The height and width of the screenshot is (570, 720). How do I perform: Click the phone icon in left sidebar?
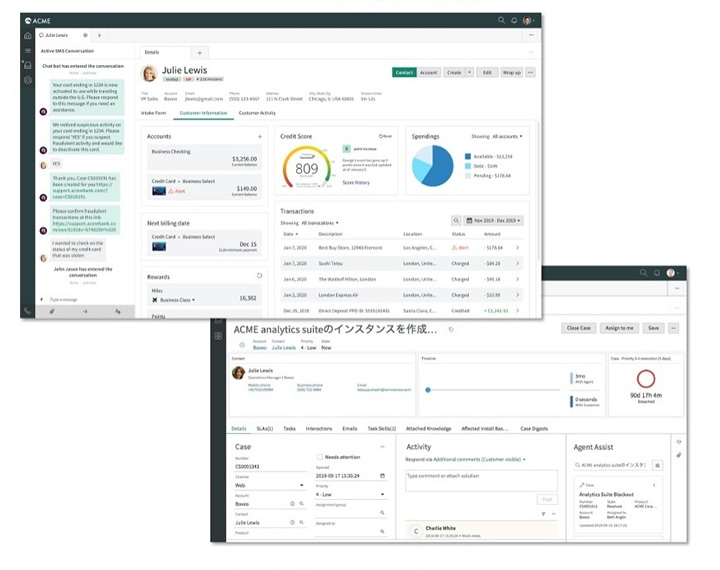pos(28,311)
